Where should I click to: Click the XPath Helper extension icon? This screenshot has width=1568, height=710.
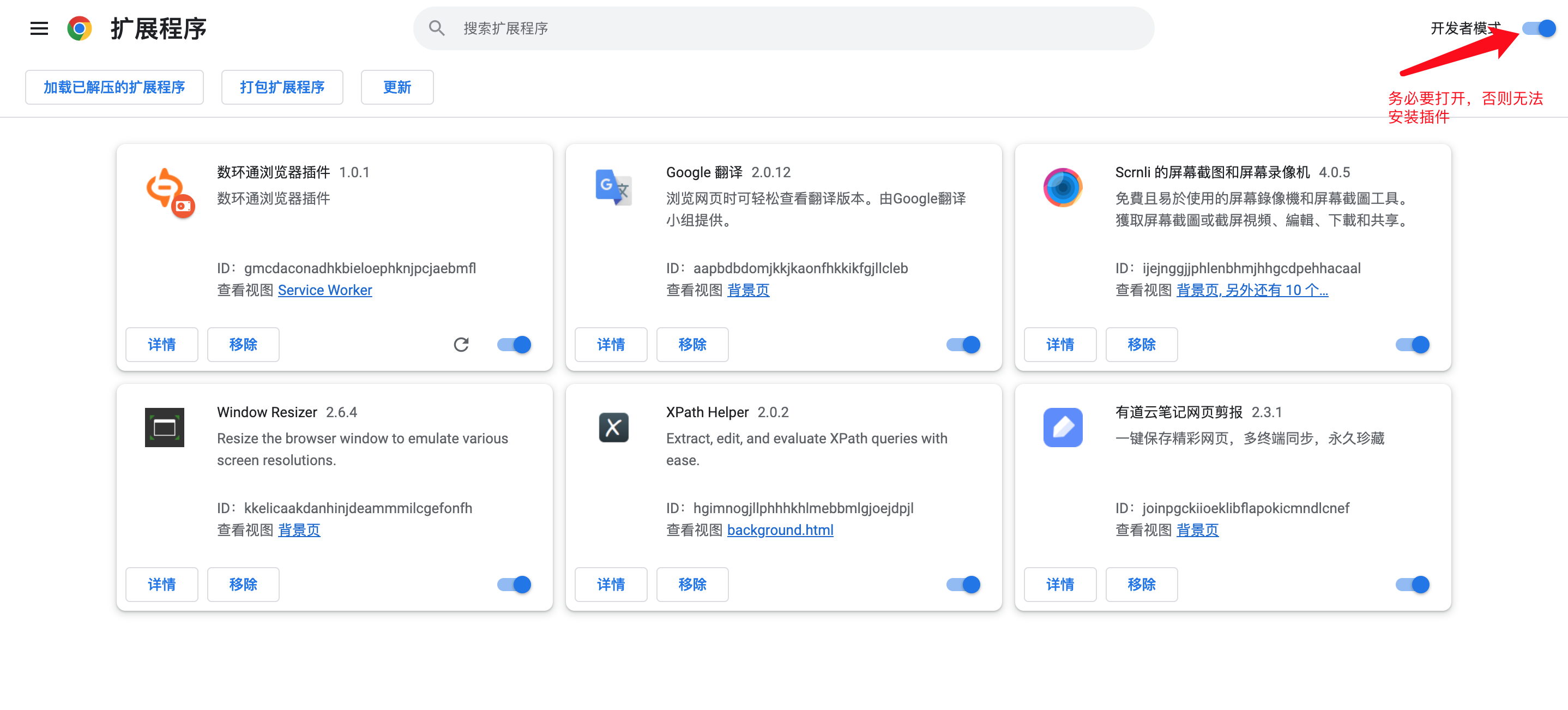(x=613, y=428)
